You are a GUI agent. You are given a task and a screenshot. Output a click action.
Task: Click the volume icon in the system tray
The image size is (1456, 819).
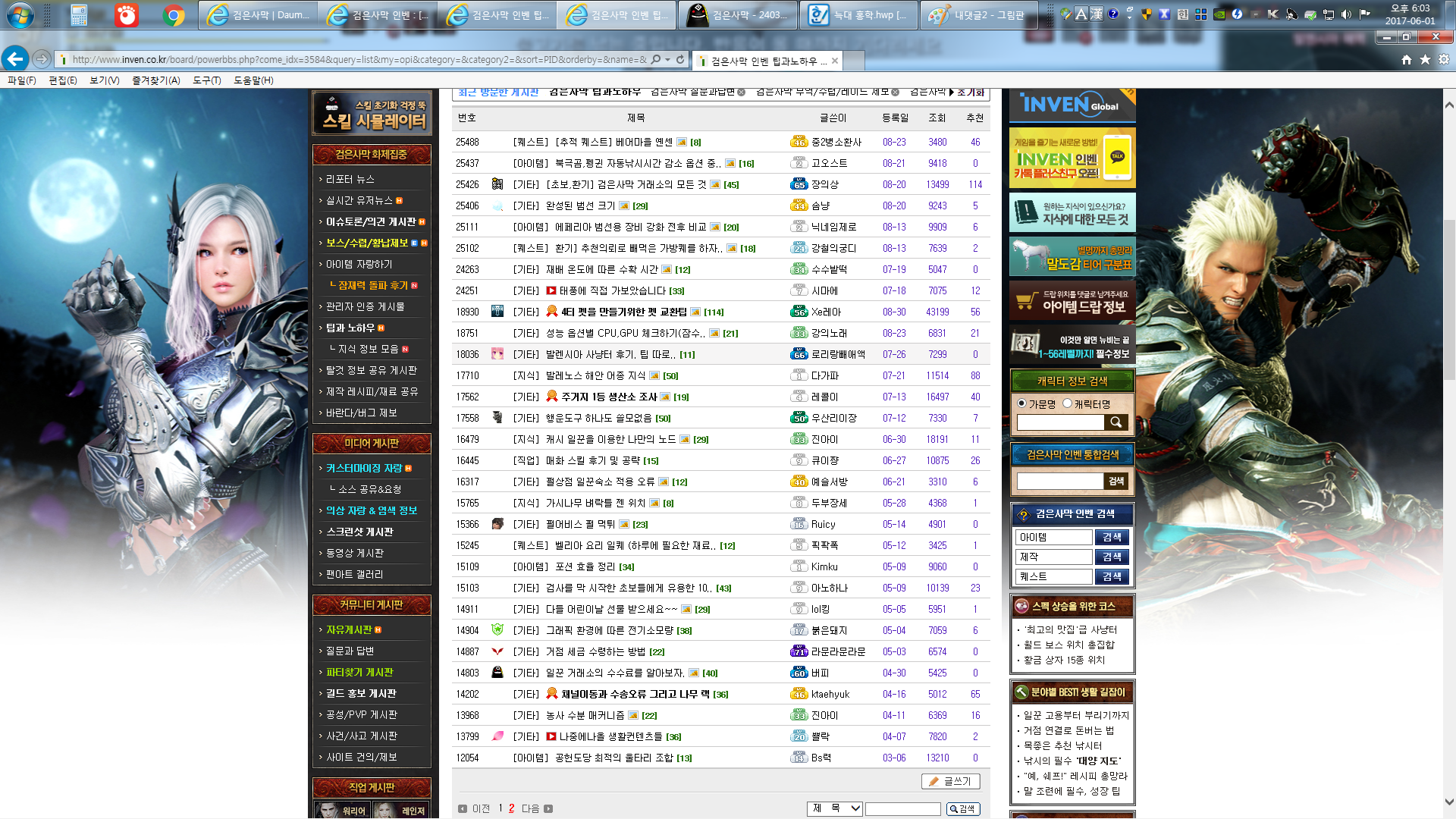(x=1346, y=13)
